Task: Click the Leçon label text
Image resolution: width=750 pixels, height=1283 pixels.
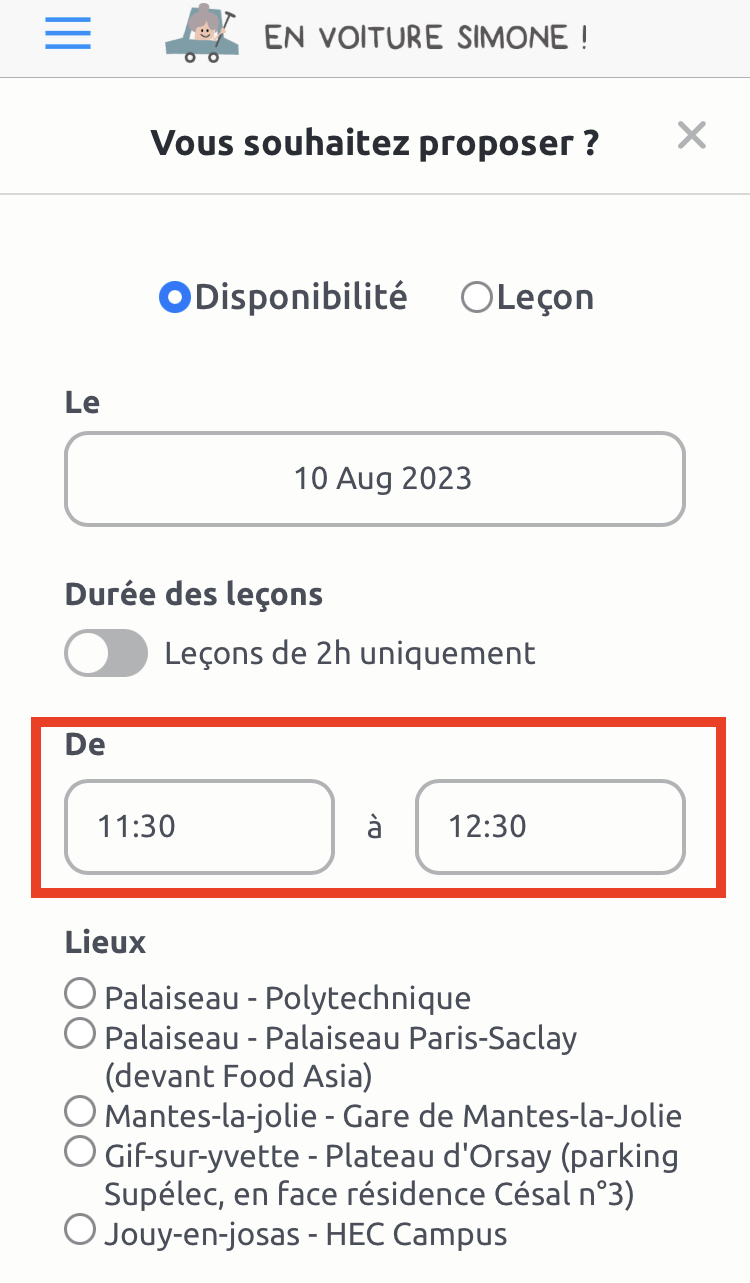Action: (545, 298)
